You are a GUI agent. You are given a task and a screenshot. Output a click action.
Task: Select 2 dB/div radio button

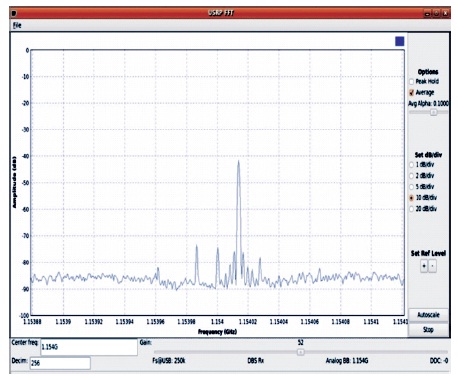pyautogui.click(x=411, y=176)
